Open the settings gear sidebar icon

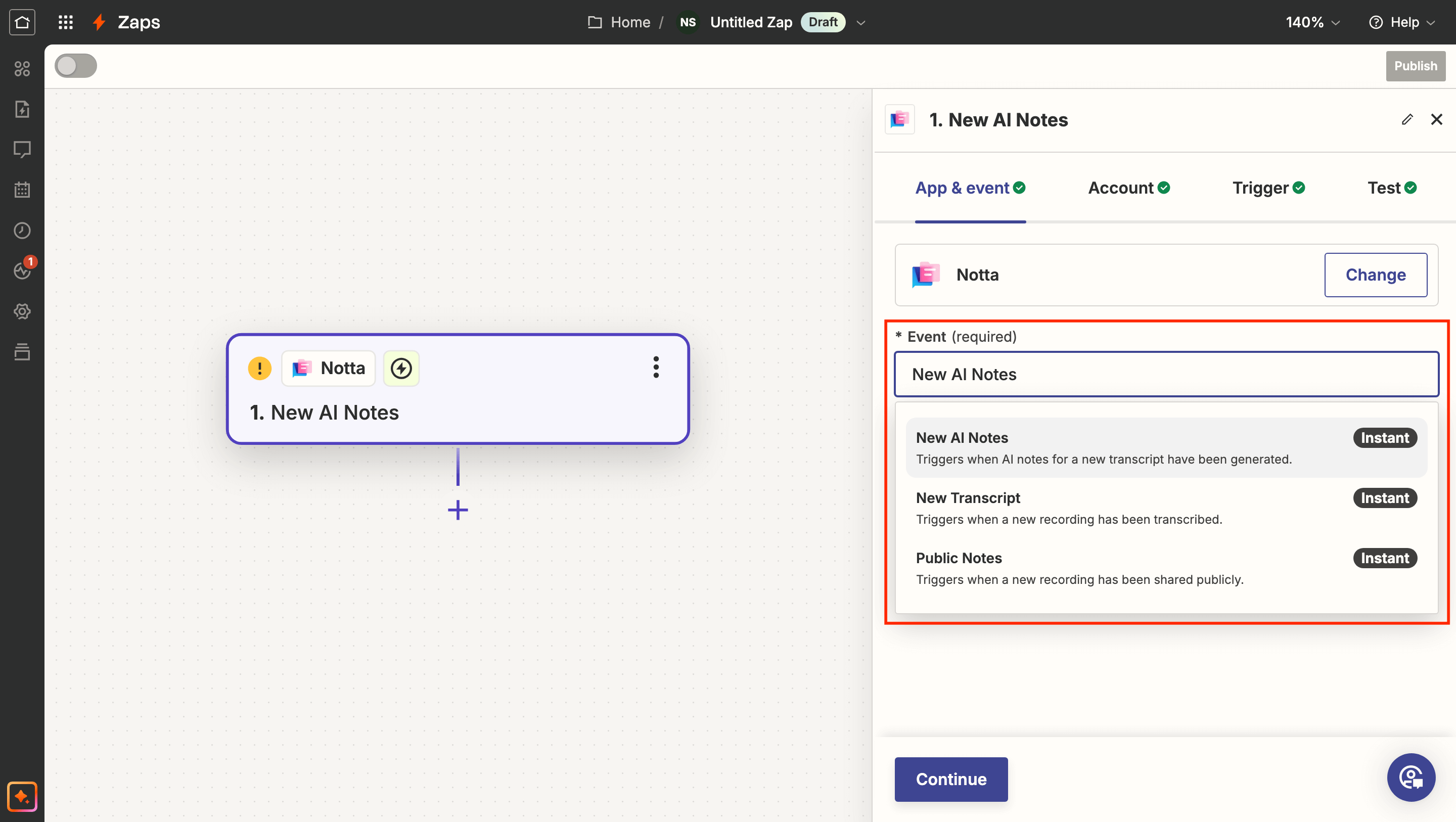coord(22,311)
